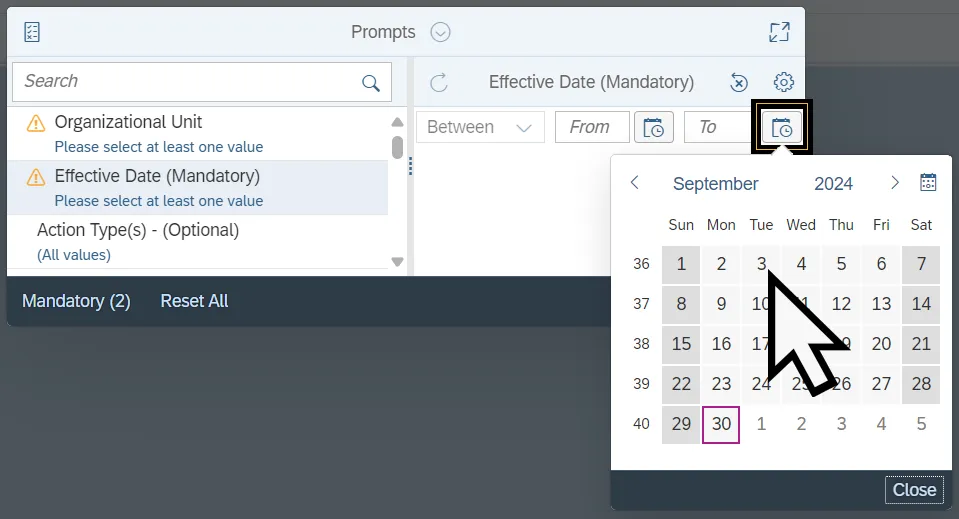Click the prompts checklist icon
The width and height of the screenshot is (959, 519).
(32, 32)
